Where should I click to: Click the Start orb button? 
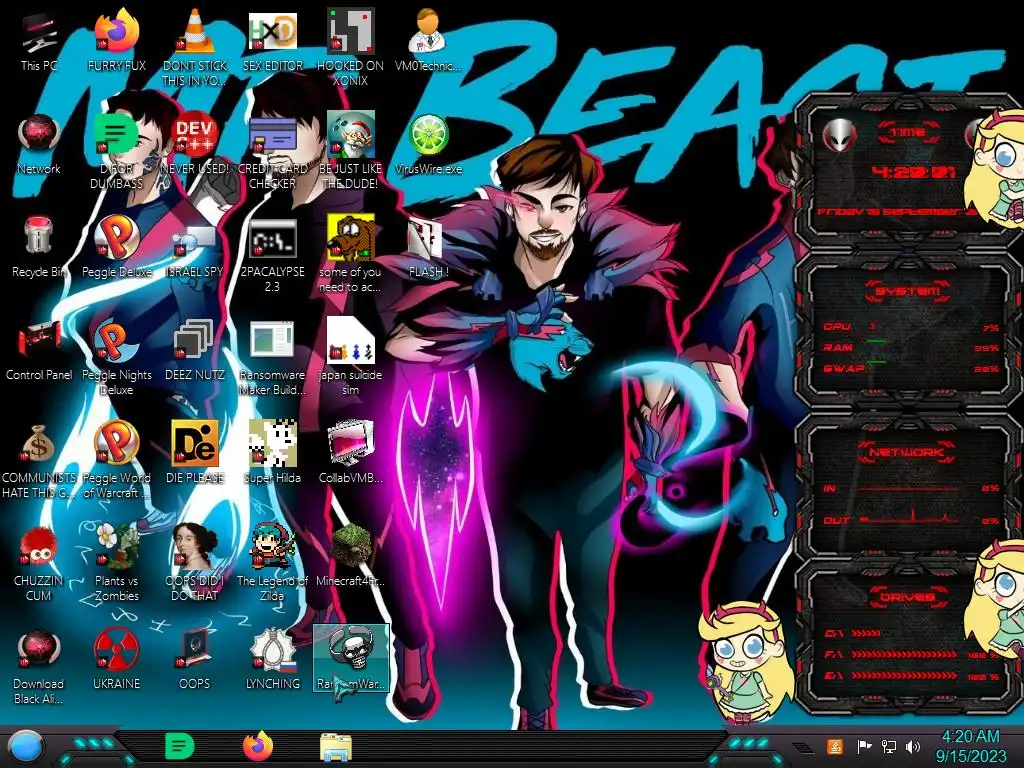(26, 747)
